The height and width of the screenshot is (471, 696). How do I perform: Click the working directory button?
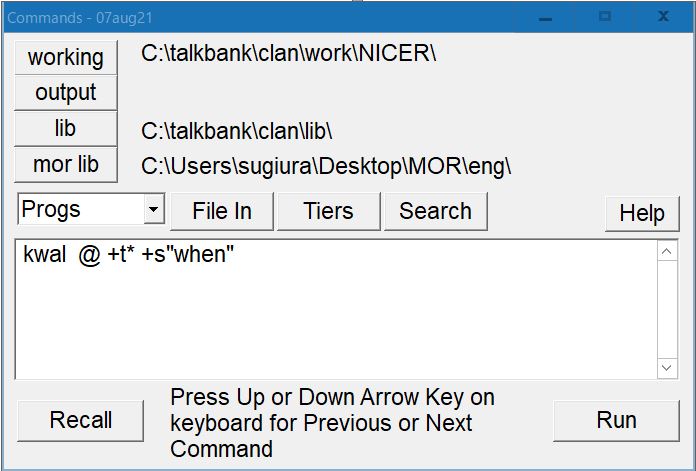tap(66, 57)
